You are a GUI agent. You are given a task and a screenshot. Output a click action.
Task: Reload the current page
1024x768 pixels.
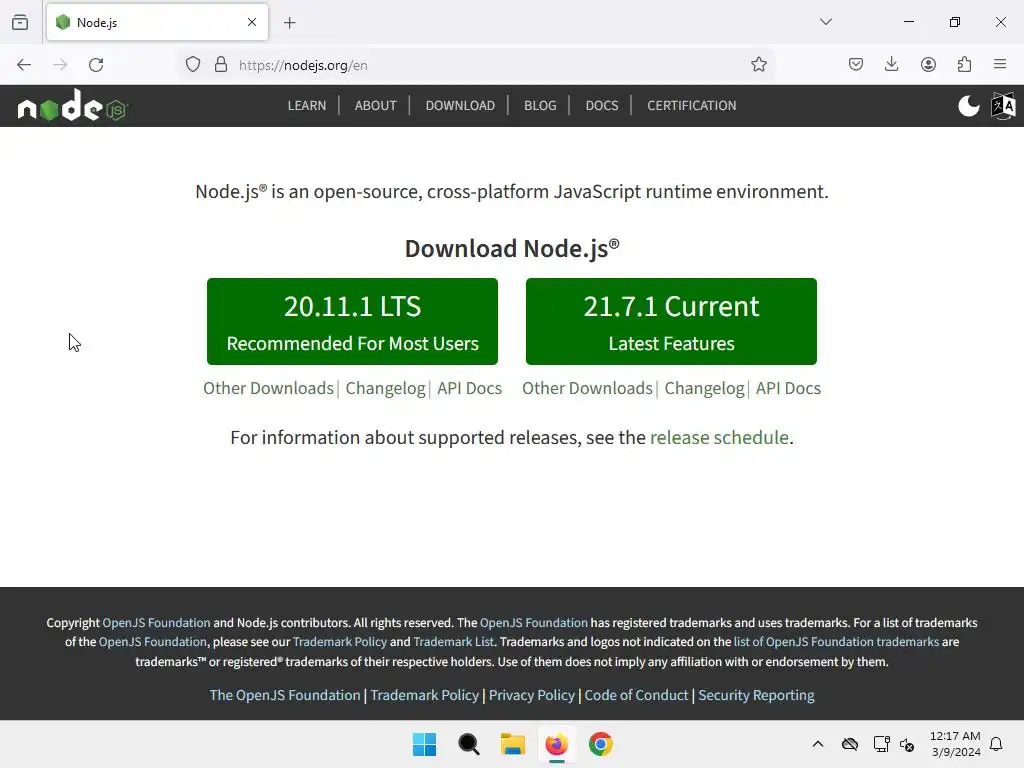tap(96, 65)
